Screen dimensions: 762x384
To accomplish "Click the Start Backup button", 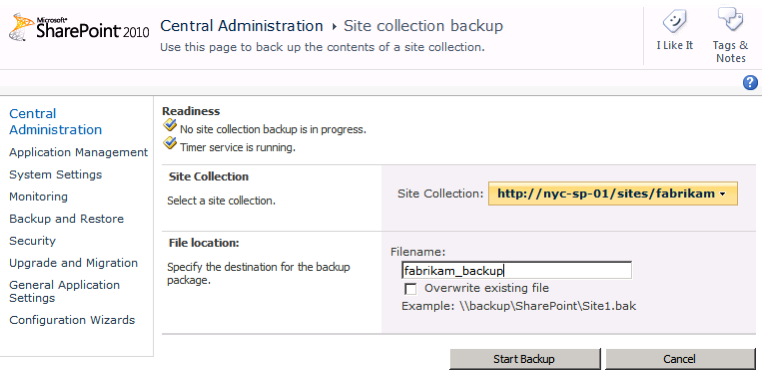I will (524, 359).
